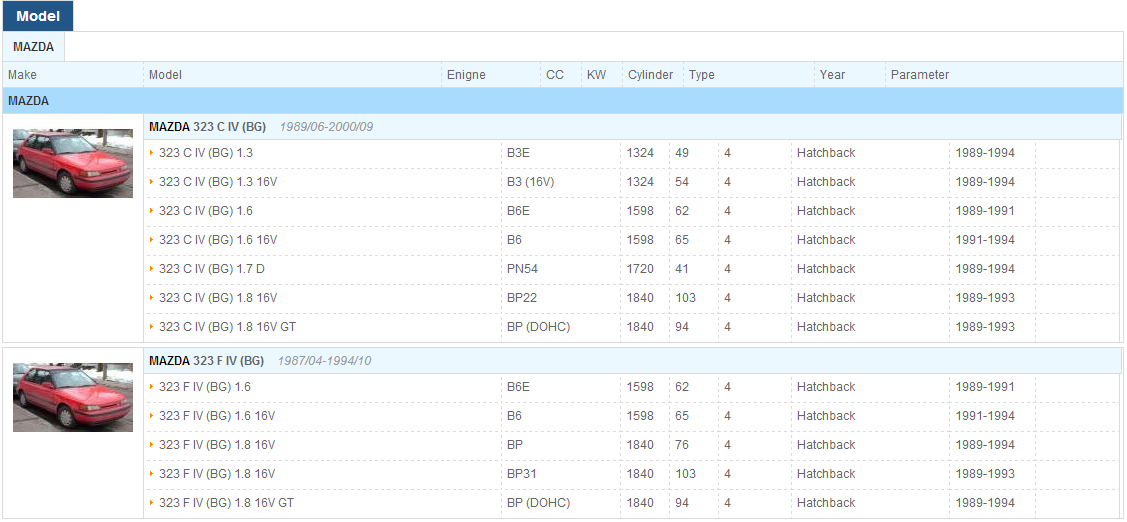Click the orange arrow beside 323 C IV (BG) 1.3 16V

[152, 182]
